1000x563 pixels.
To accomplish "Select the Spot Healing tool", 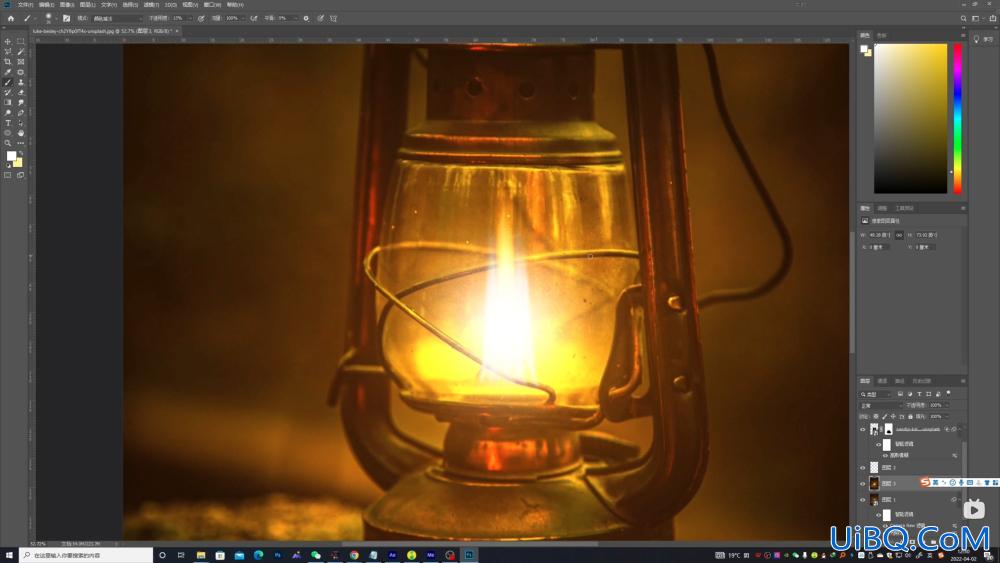I will click(20, 72).
